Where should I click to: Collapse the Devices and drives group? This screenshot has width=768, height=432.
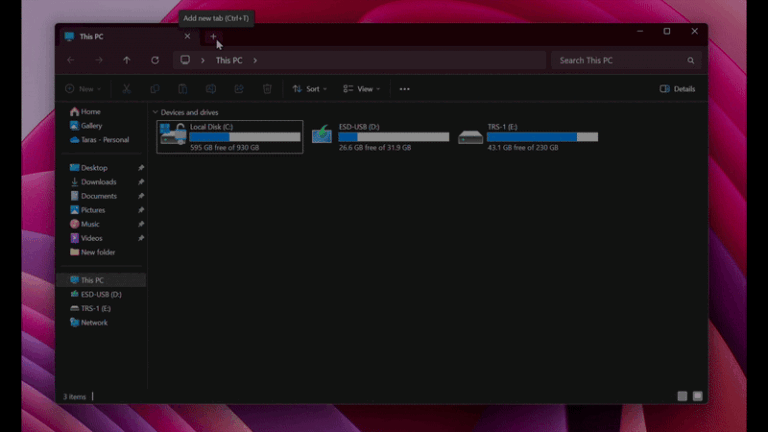coord(155,112)
